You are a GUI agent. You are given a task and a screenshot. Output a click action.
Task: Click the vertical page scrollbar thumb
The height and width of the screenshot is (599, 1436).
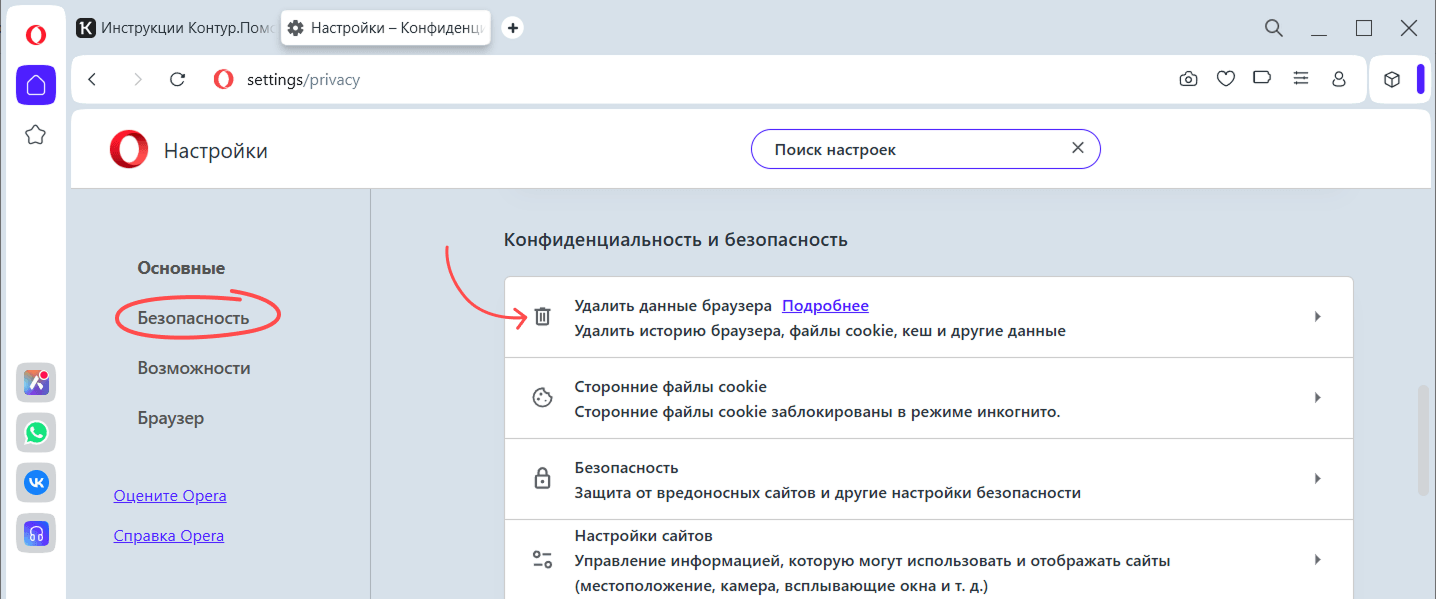pos(1423,440)
